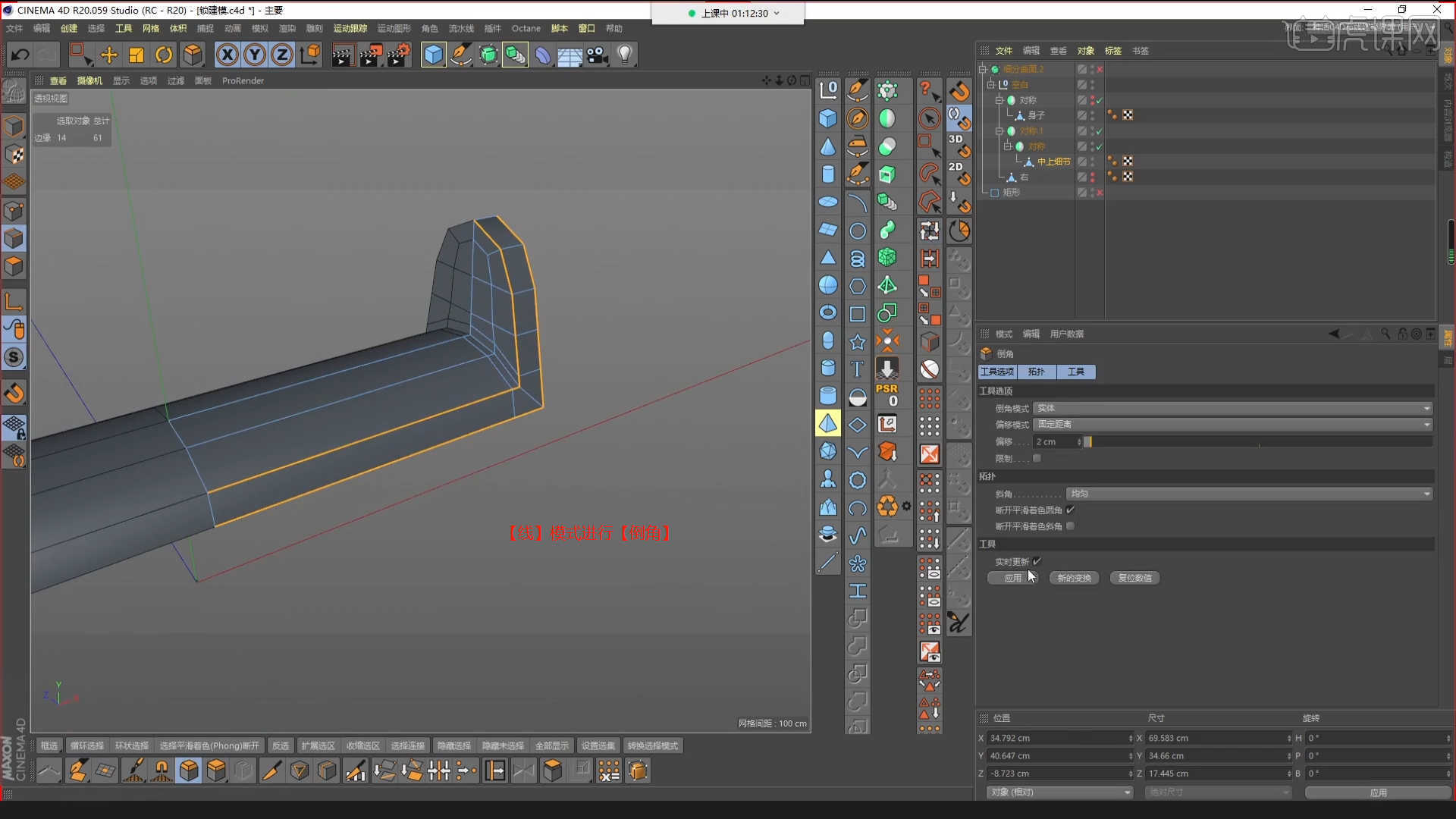Click the 新的变换 button
The width and height of the screenshot is (1456, 819).
1074,578
